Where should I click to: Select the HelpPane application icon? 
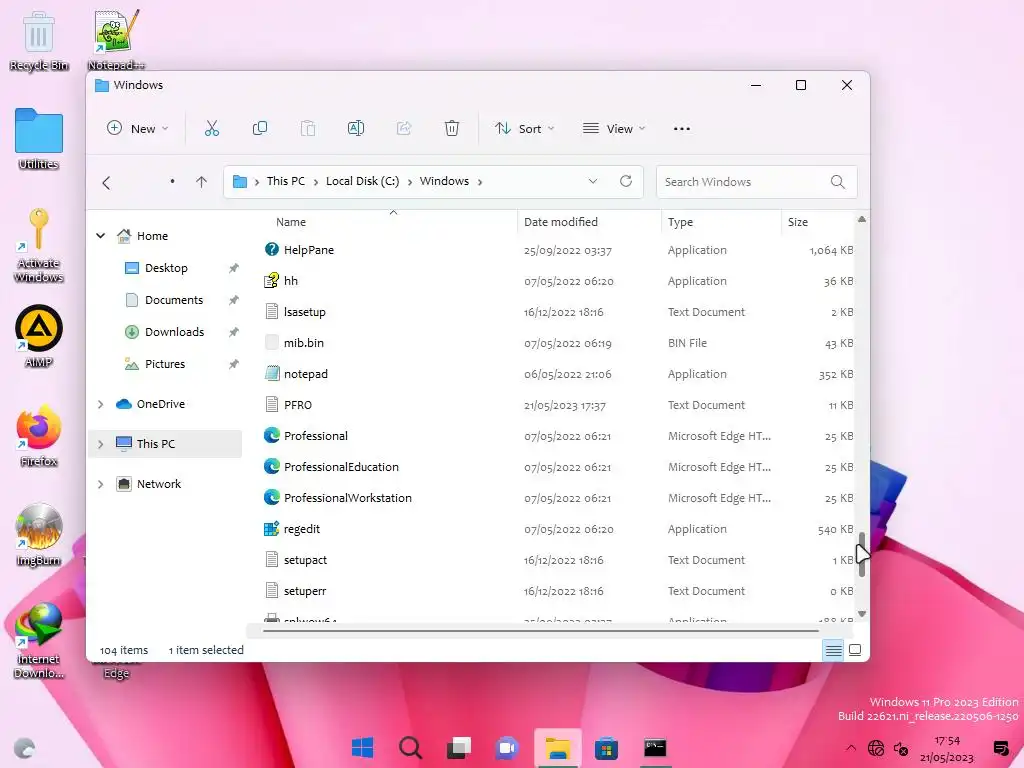(272, 249)
